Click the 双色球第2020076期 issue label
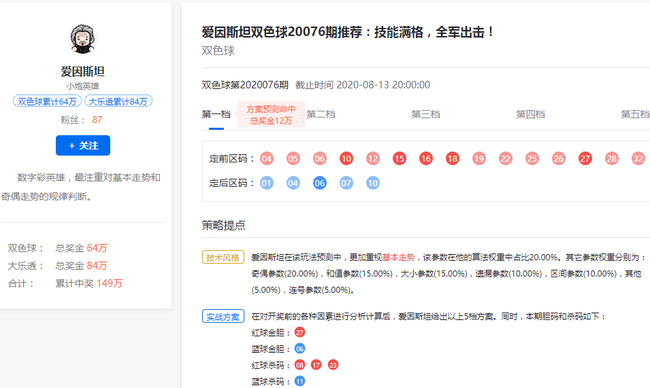This screenshot has width=650, height=388. 245,85
